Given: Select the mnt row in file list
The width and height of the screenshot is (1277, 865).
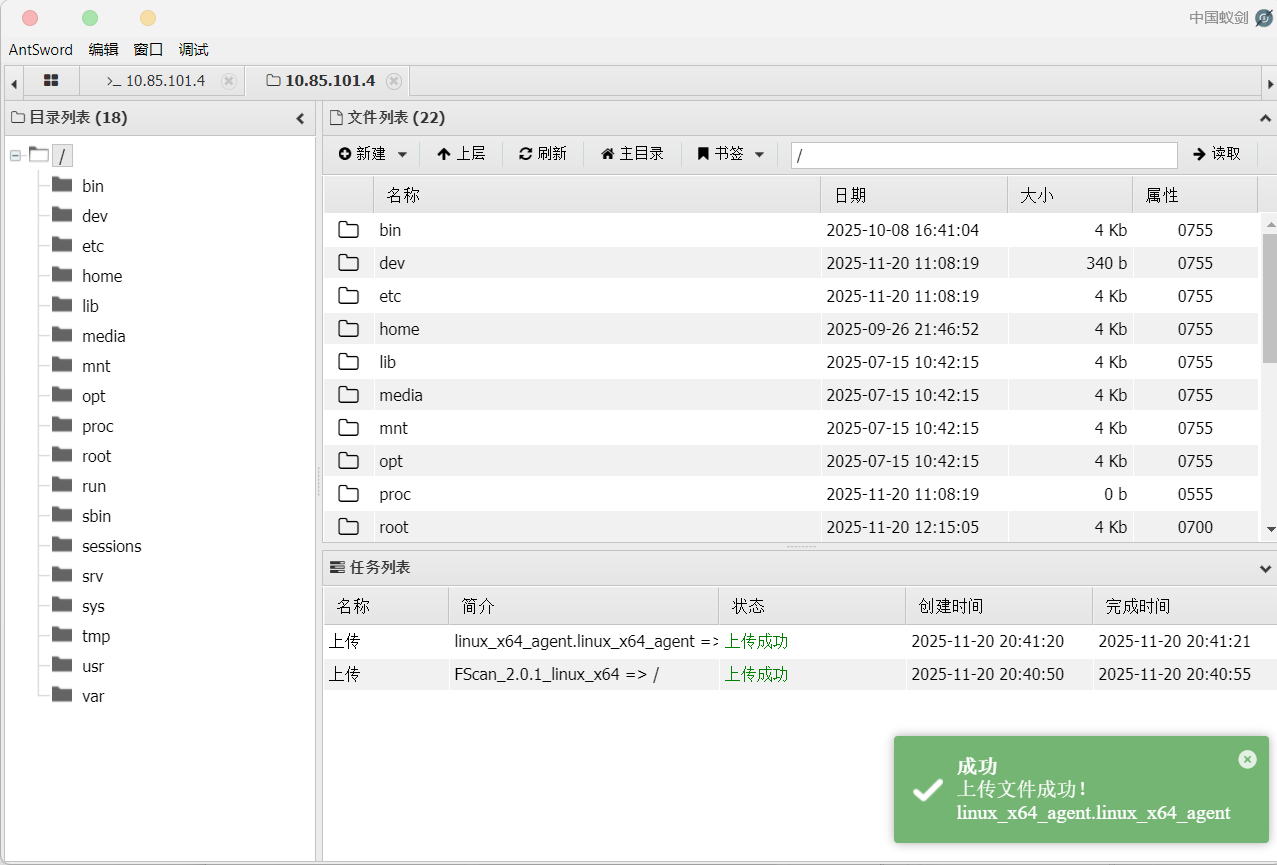Looking at the screenshot, I should 790,428.
